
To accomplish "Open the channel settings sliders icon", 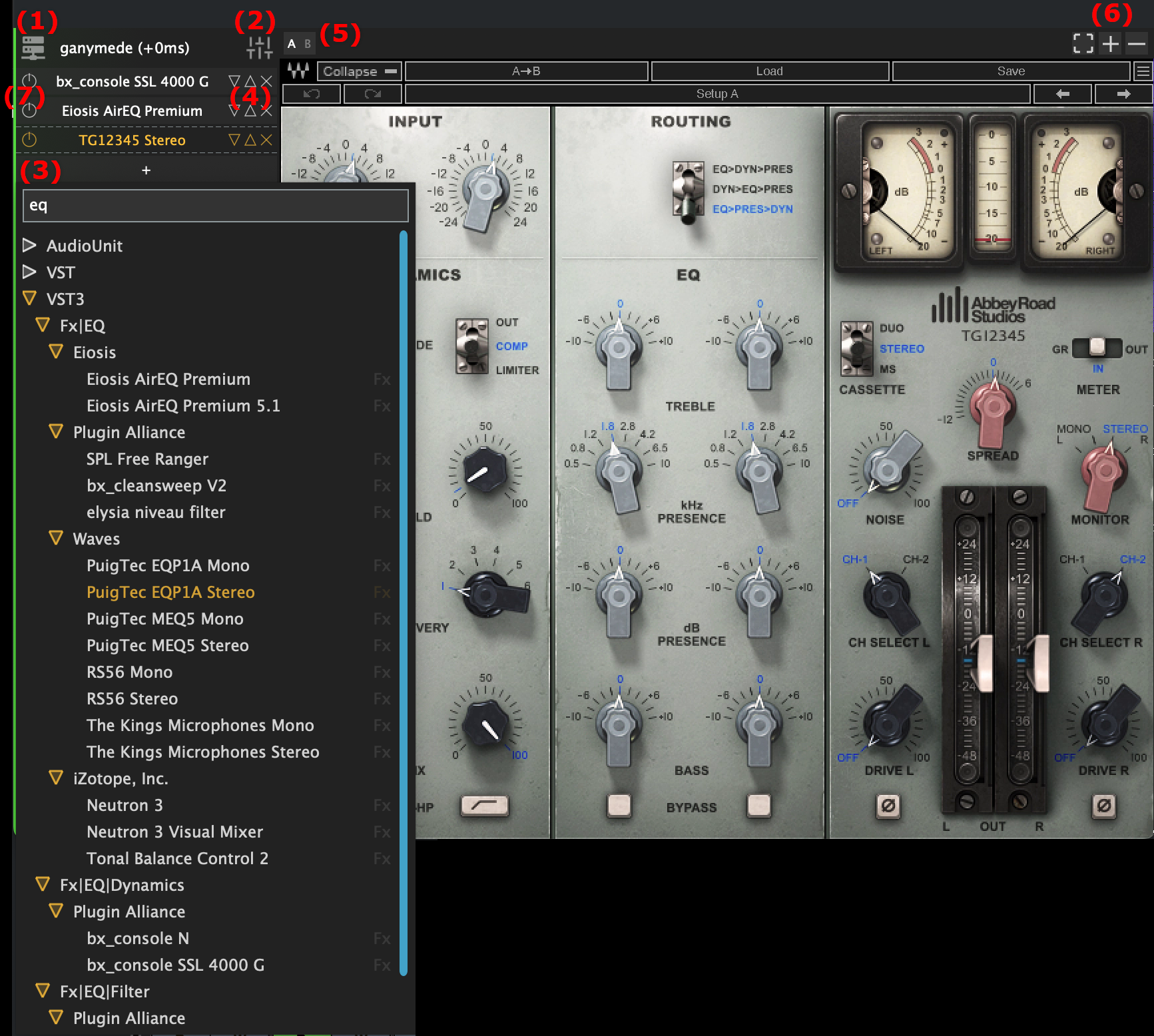I will point(258,46).
